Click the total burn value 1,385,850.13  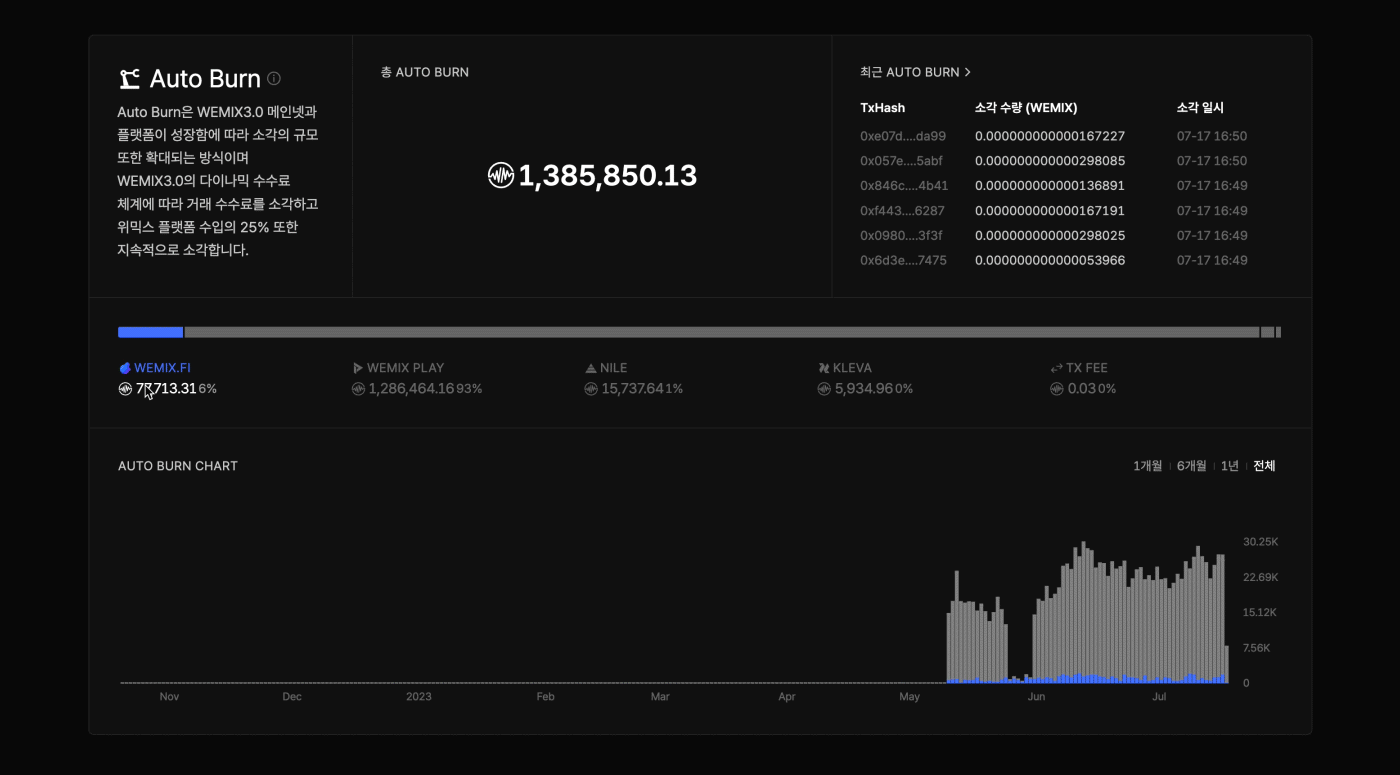(x=607, y=176)
